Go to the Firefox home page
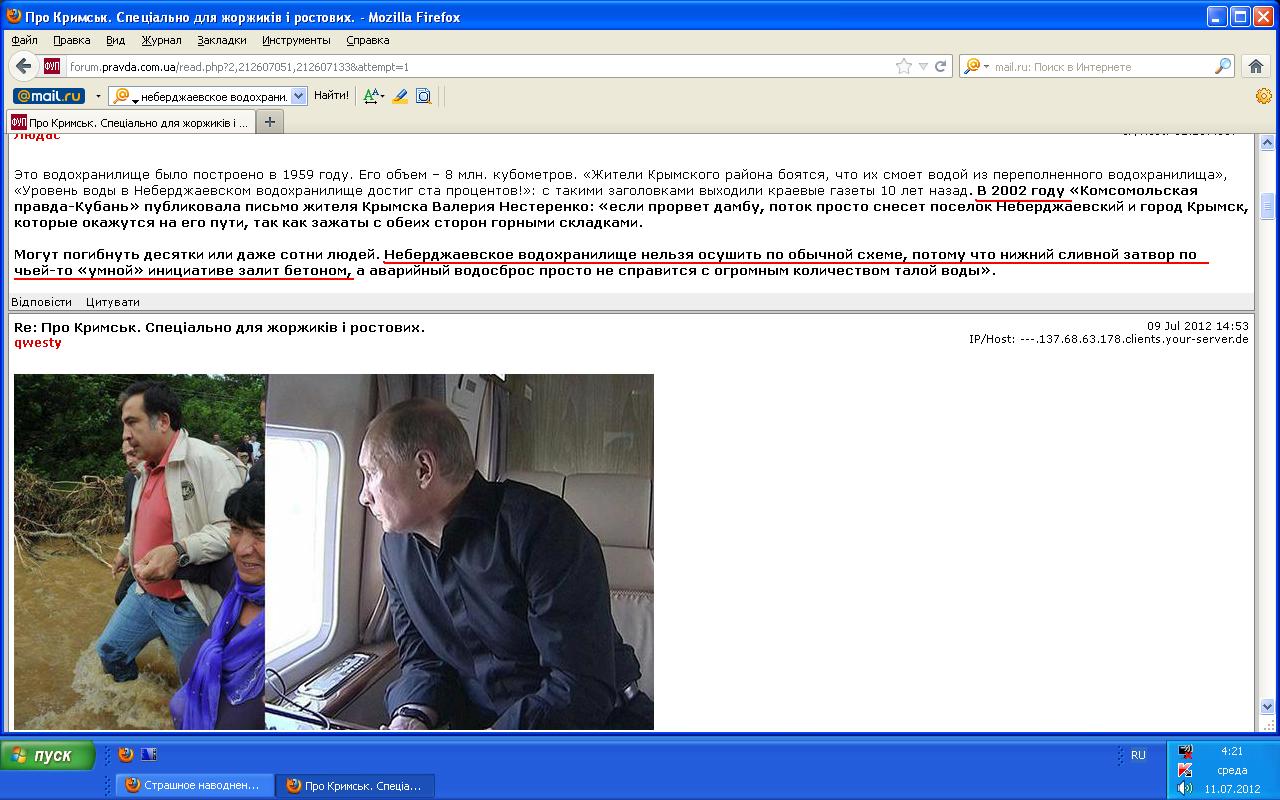 pyautogui.click(x=1256, y=67)
